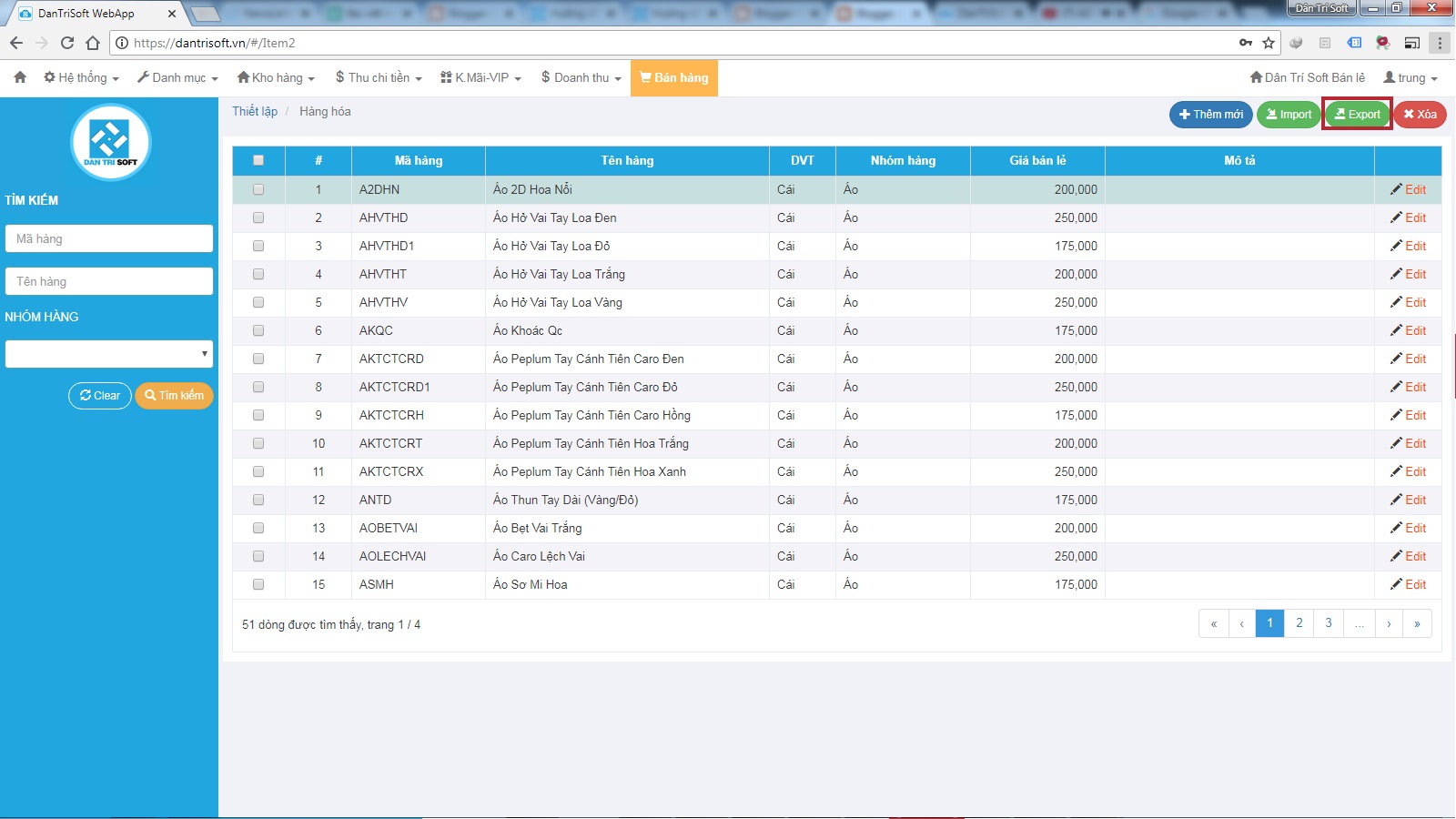This screenshot has height=819, width=1456.
Task: Expand the Hệ thống menu
Action: 82,77
